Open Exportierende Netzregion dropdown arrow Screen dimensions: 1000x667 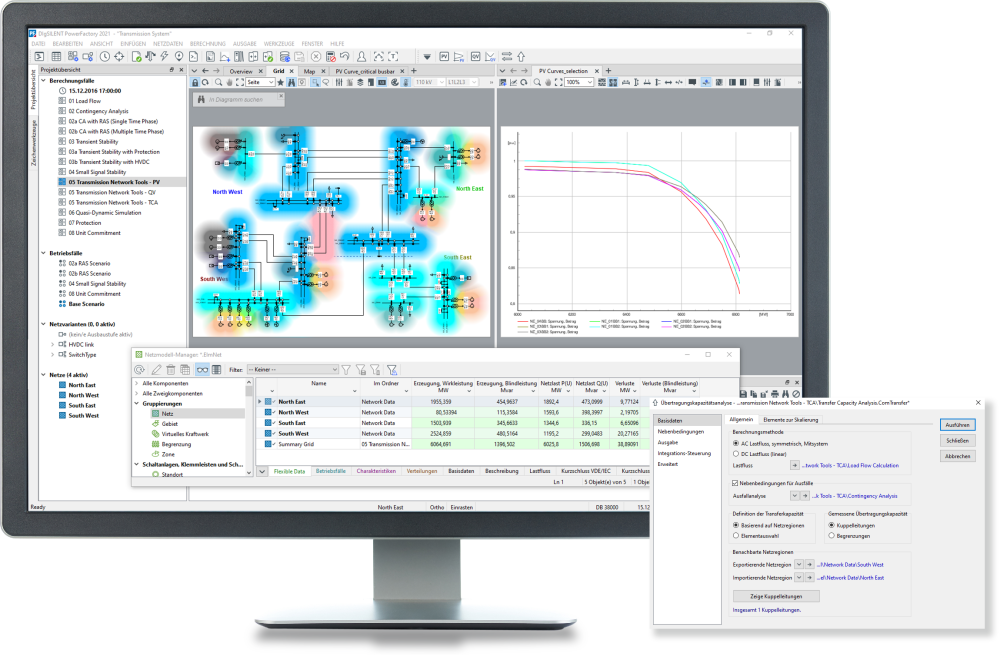(x=798, y=564)
